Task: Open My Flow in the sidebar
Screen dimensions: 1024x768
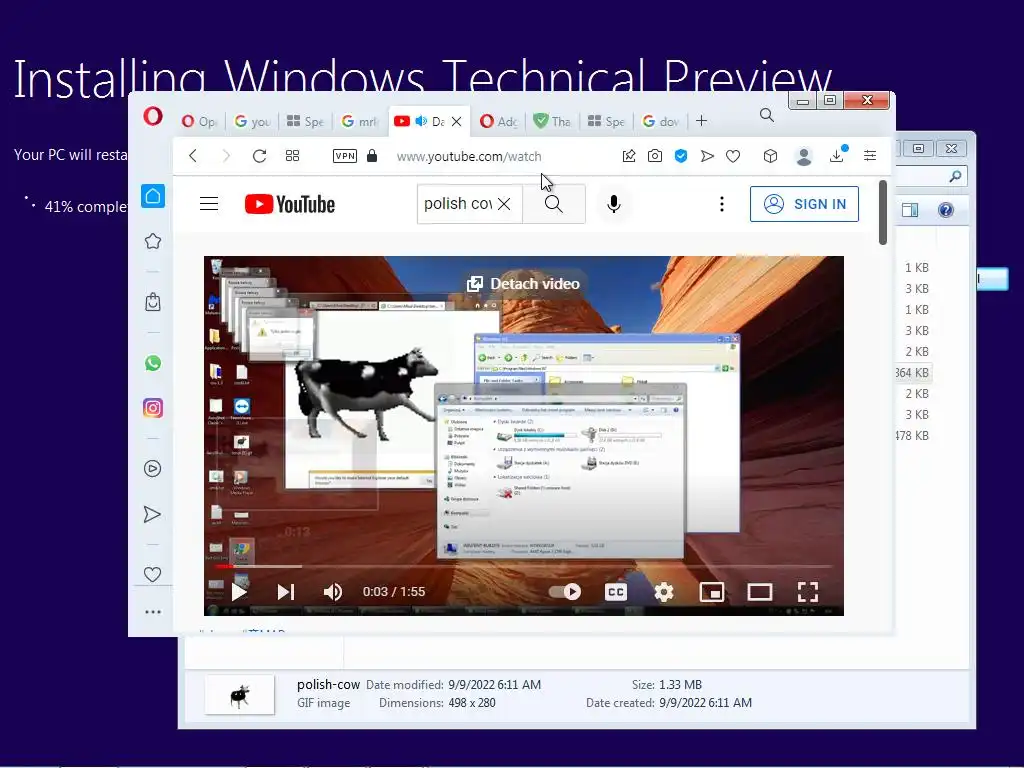Action: pos(152,514)
